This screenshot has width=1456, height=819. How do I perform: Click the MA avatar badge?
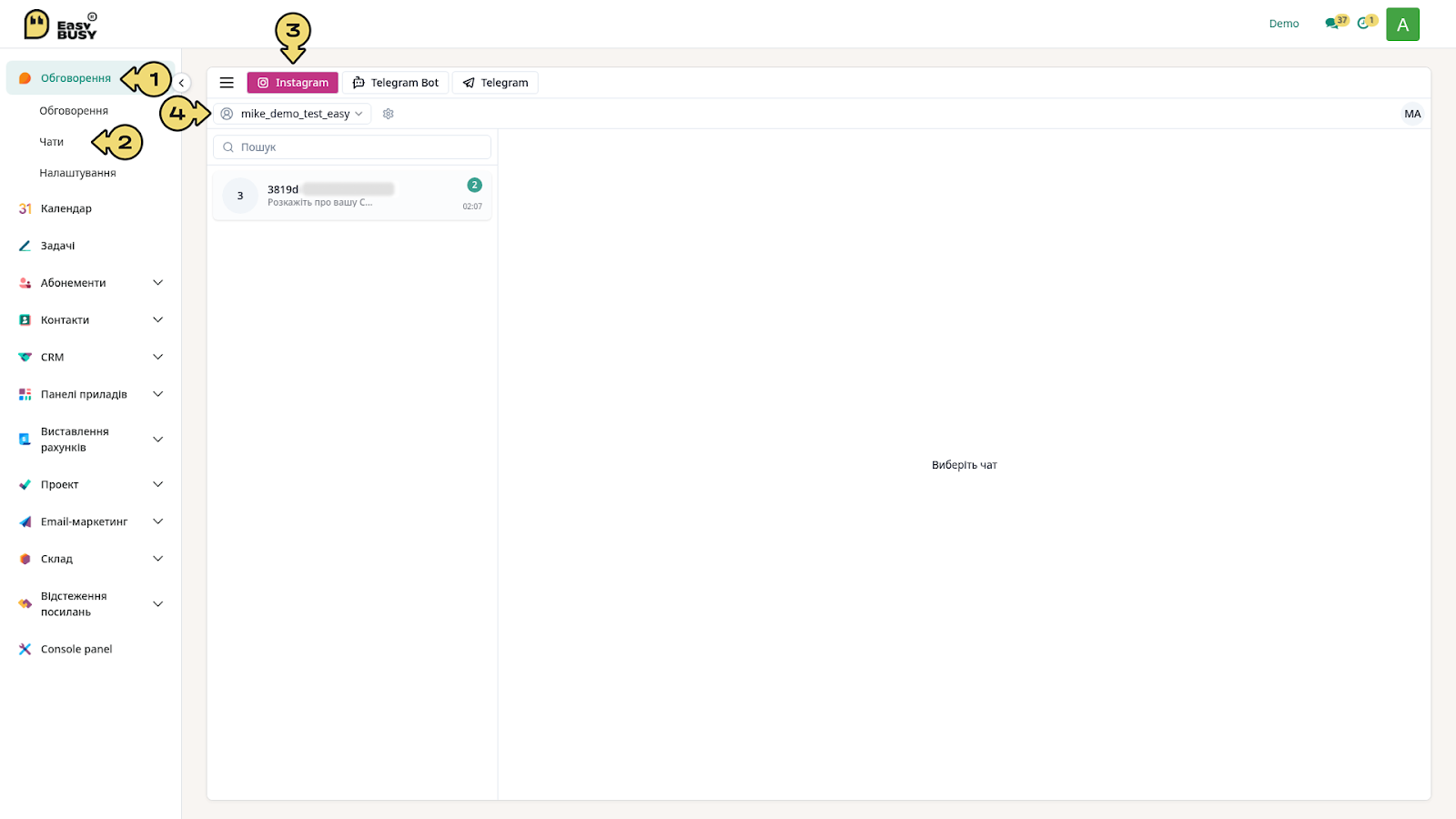click(1412, 114)
